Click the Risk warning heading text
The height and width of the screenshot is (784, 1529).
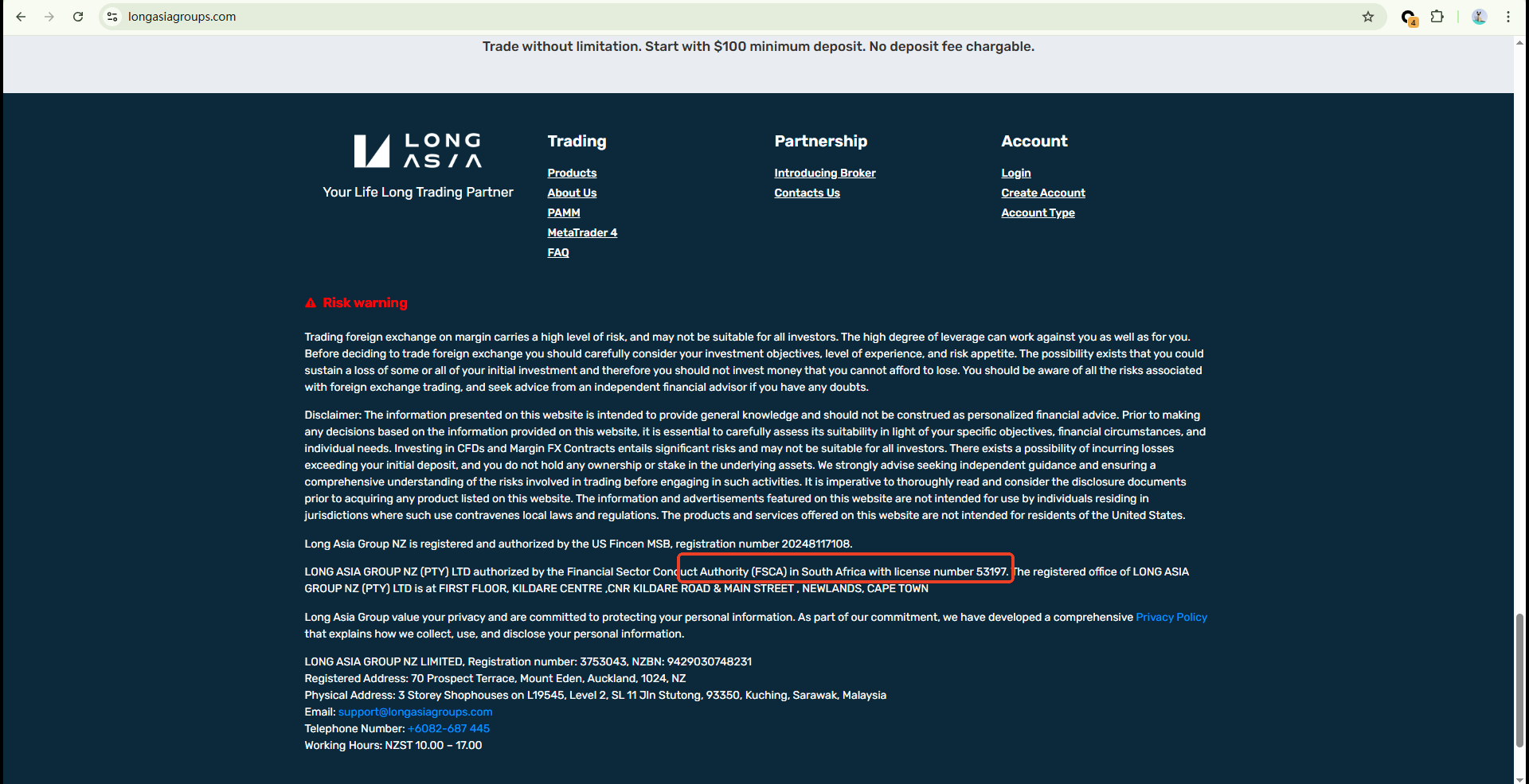click(x=365, y=302)
